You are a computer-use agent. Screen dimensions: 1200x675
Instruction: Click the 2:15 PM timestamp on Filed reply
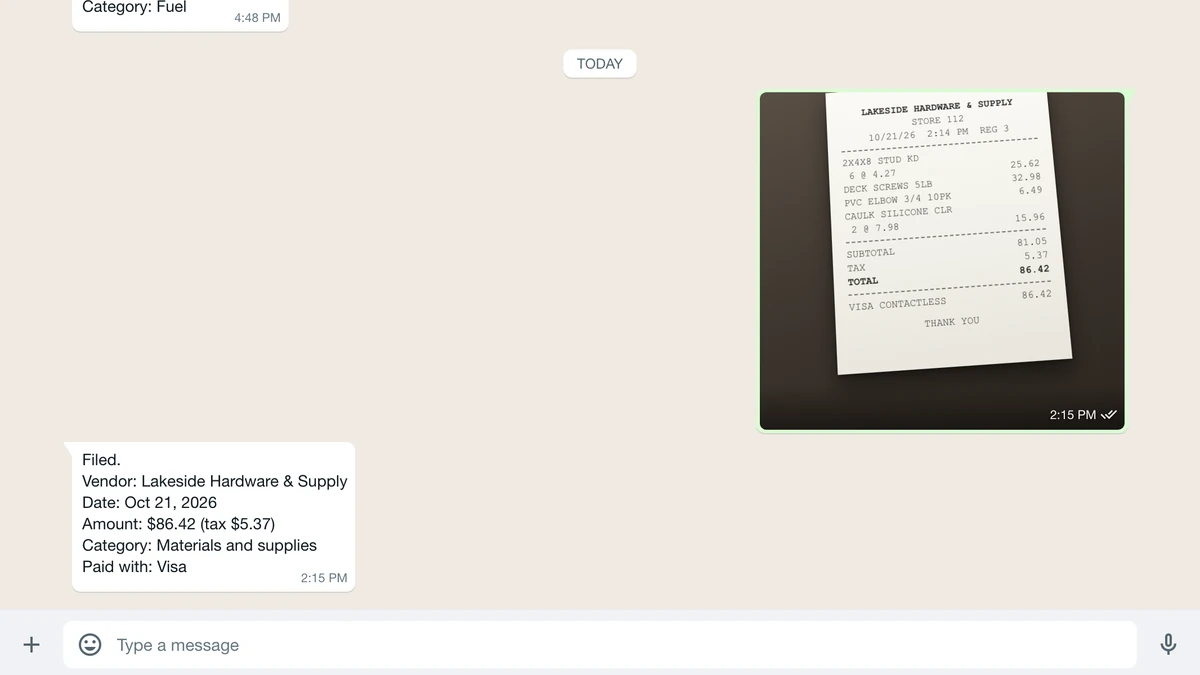click(x=324, y=578)
